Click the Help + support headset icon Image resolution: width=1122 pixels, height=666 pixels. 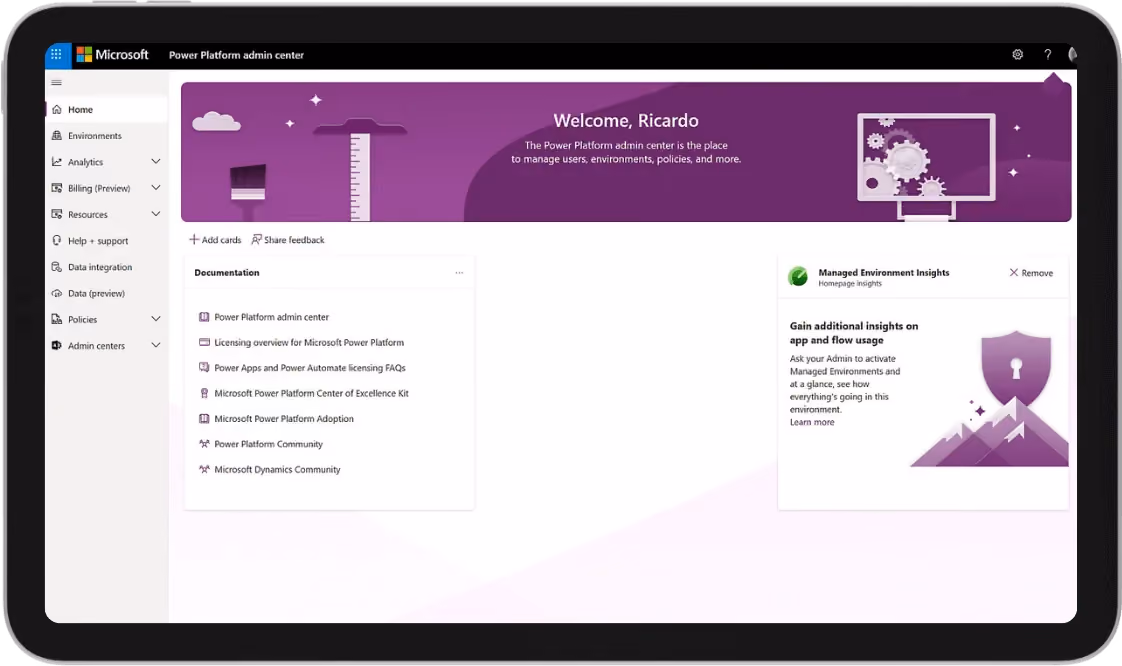point(57,240)
